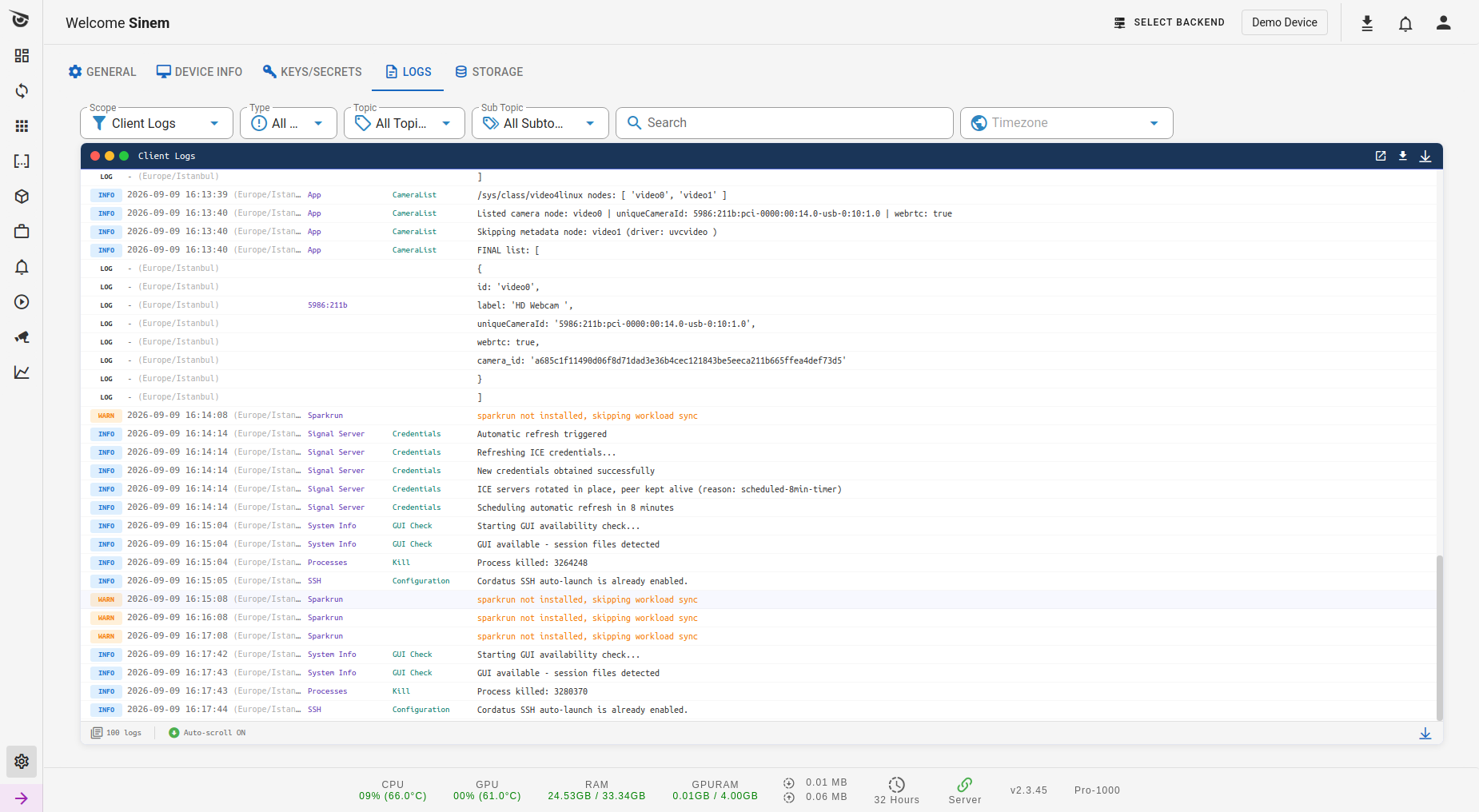Click the sync arrows icon in the sidebar
Image resolution: width=1479 pixels, height=812 pixels.
(22, 90)
